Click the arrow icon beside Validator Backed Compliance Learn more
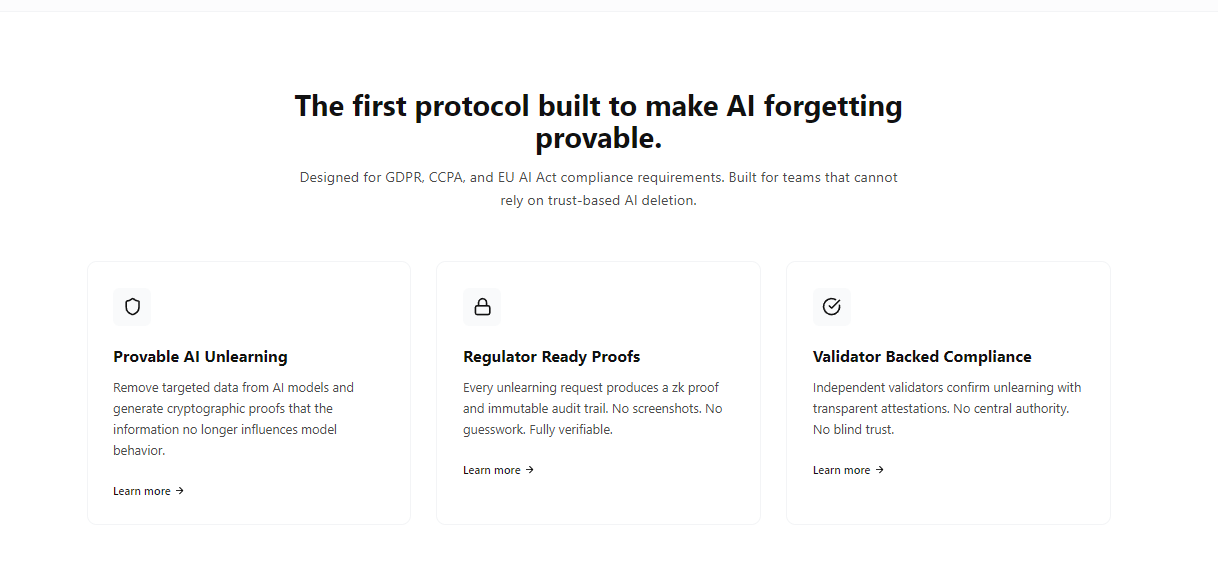This screenshot has width=1218, height=582. [x=880, y=469]
